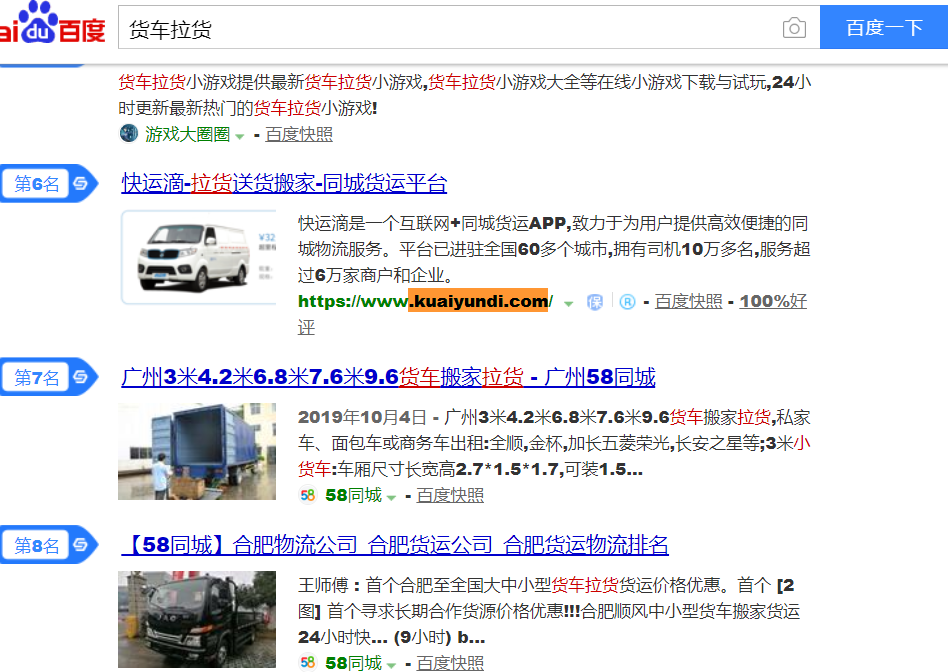Click the snippet text starting 快运滴是一个互联网
The image size is (948, 672).
click(x=554, y=249)
